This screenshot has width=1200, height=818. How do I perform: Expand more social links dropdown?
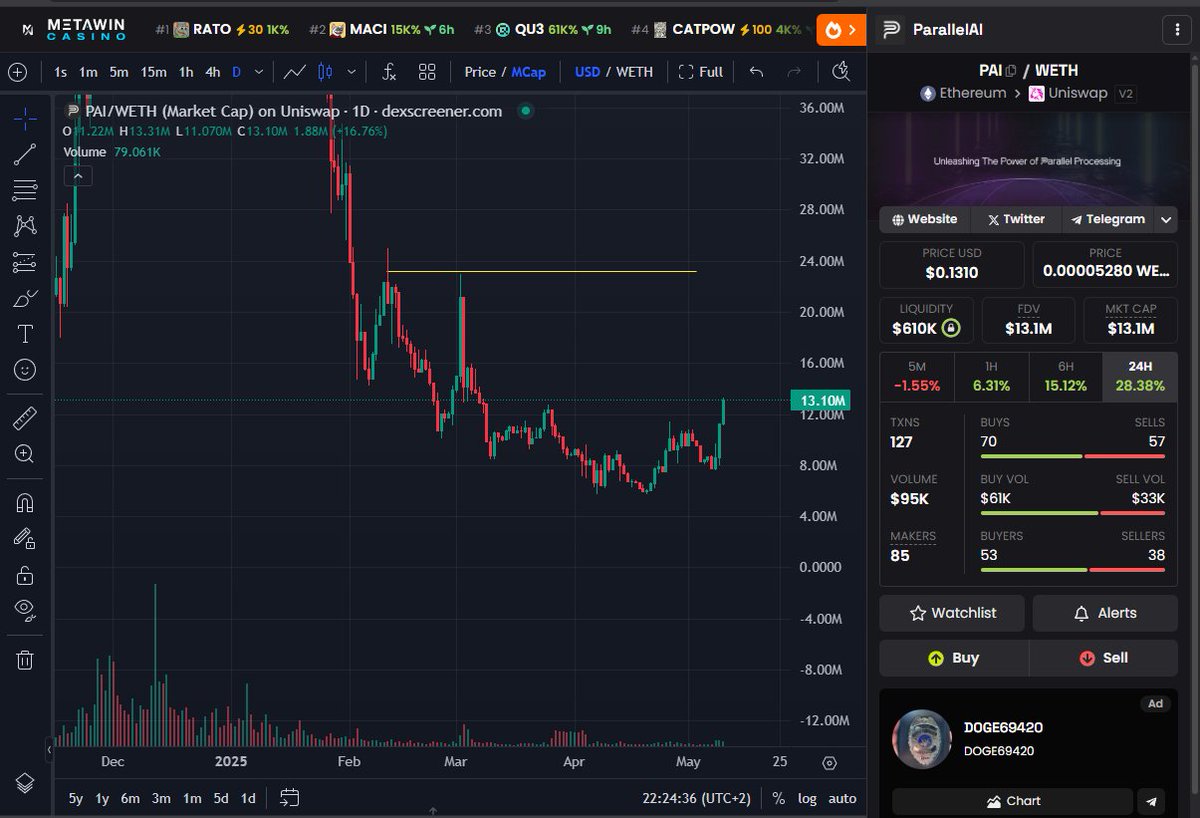[x=1166, y=219]
